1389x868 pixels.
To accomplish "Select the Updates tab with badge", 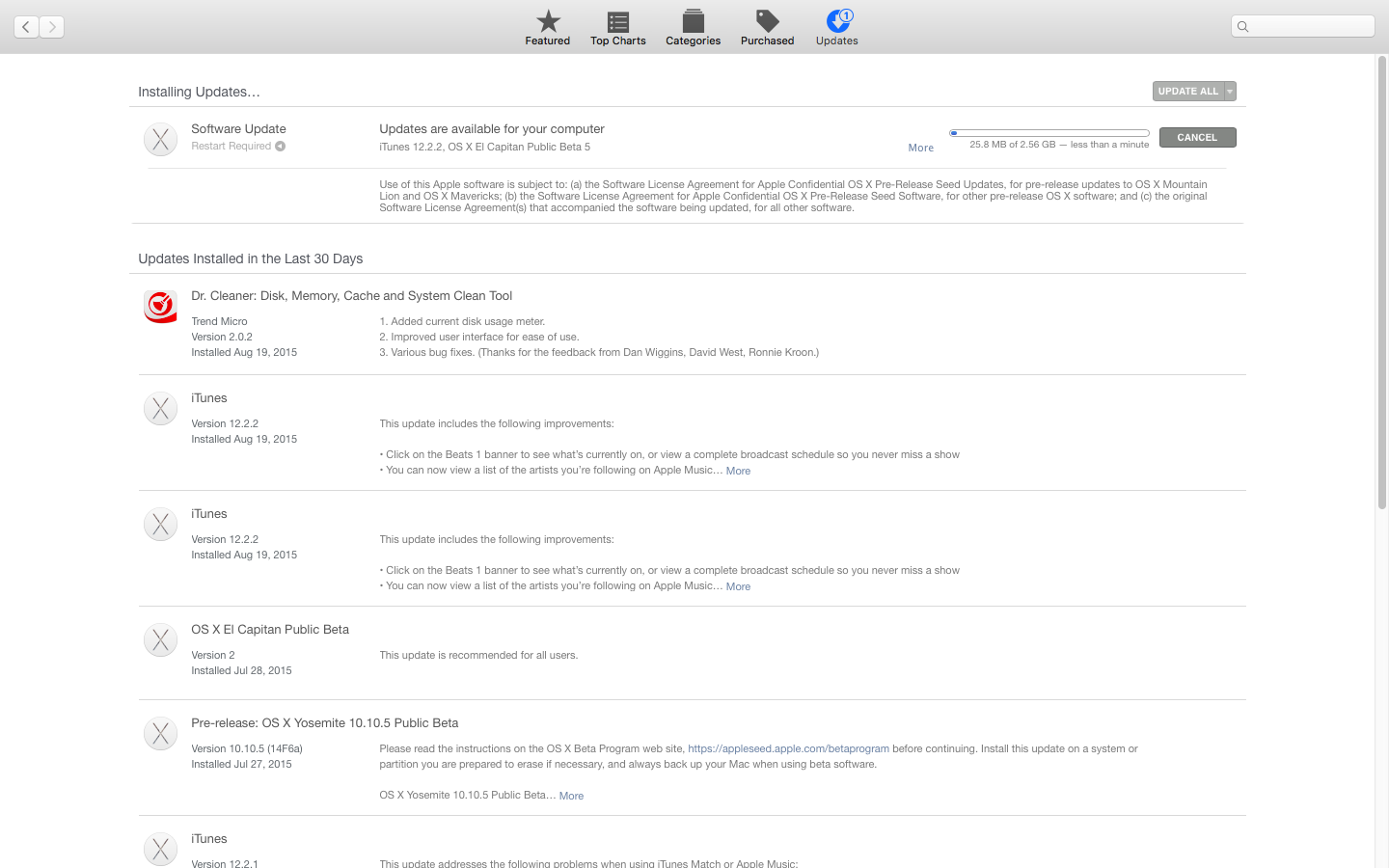I will (x=837, y=27).
